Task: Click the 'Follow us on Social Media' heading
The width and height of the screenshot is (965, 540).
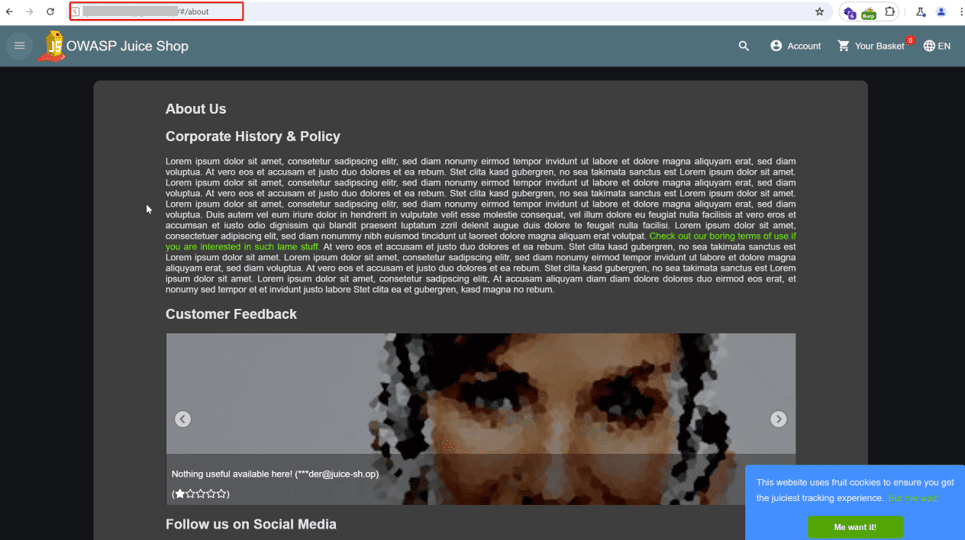Action: (251, 524)
